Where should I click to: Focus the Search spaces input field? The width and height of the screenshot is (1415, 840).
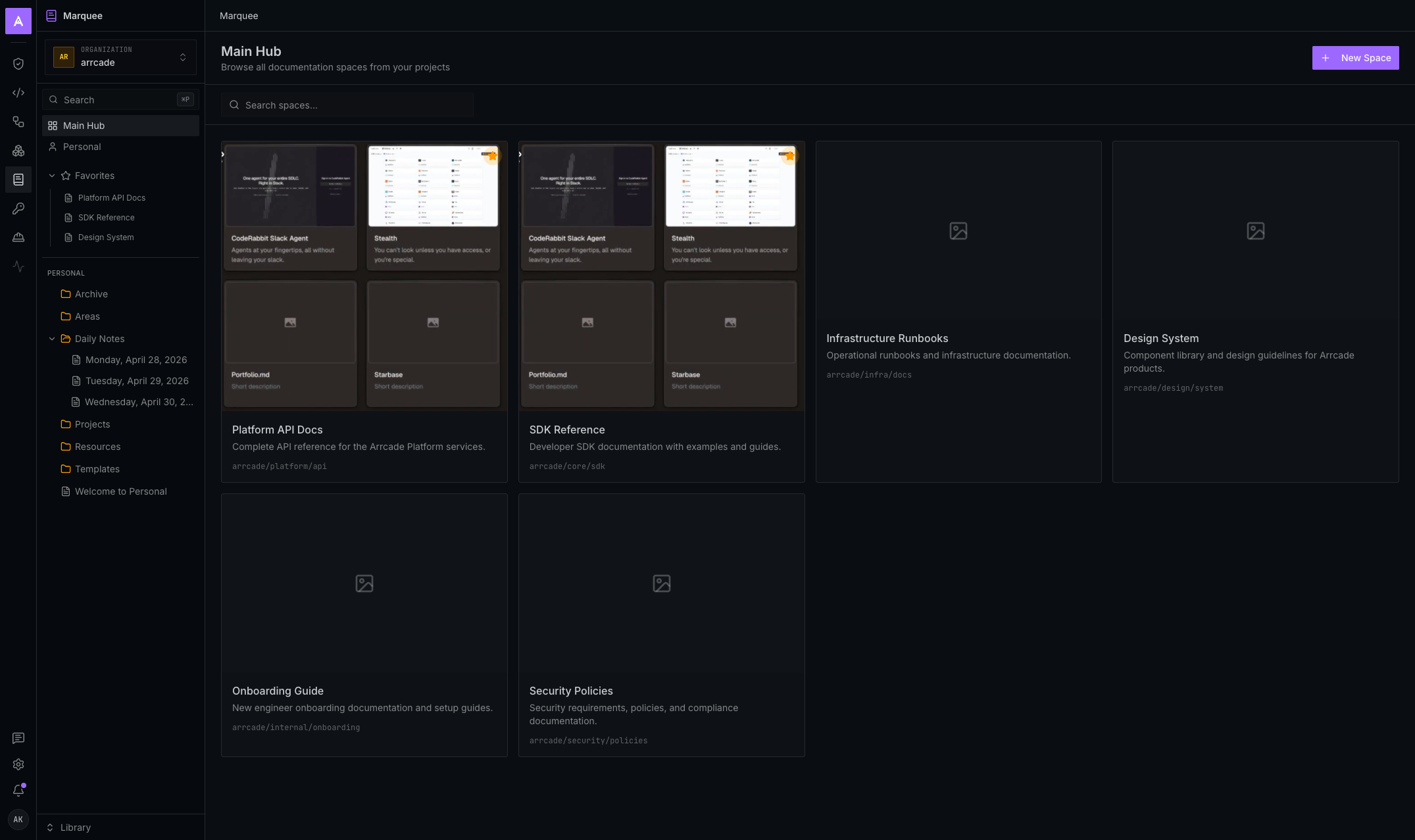click(347, 105)
